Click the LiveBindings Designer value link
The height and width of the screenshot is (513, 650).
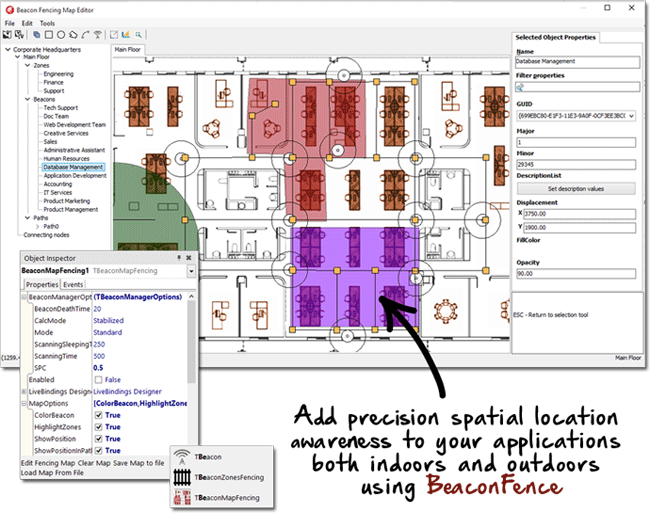(x=127, y=392)
